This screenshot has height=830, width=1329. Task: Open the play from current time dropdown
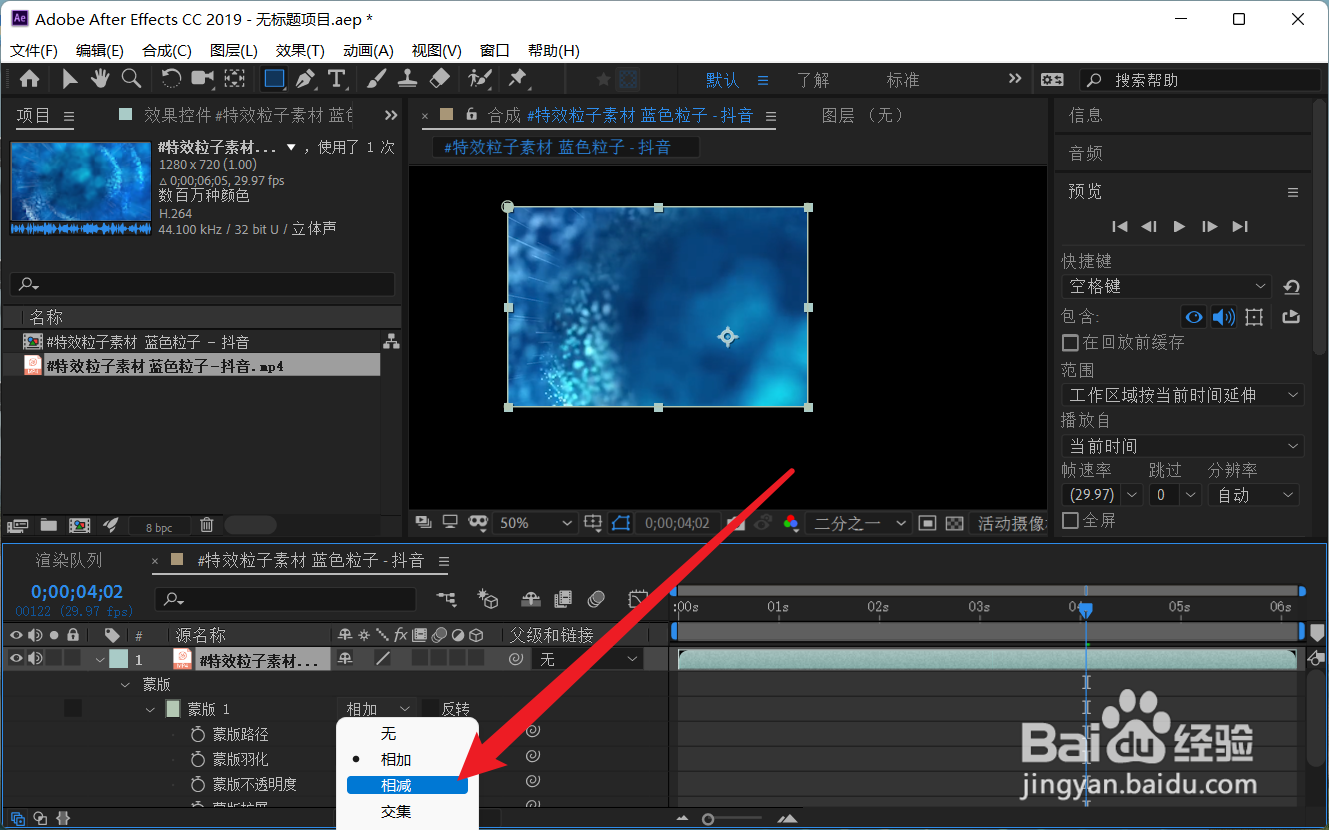[x=1183, y=446]
